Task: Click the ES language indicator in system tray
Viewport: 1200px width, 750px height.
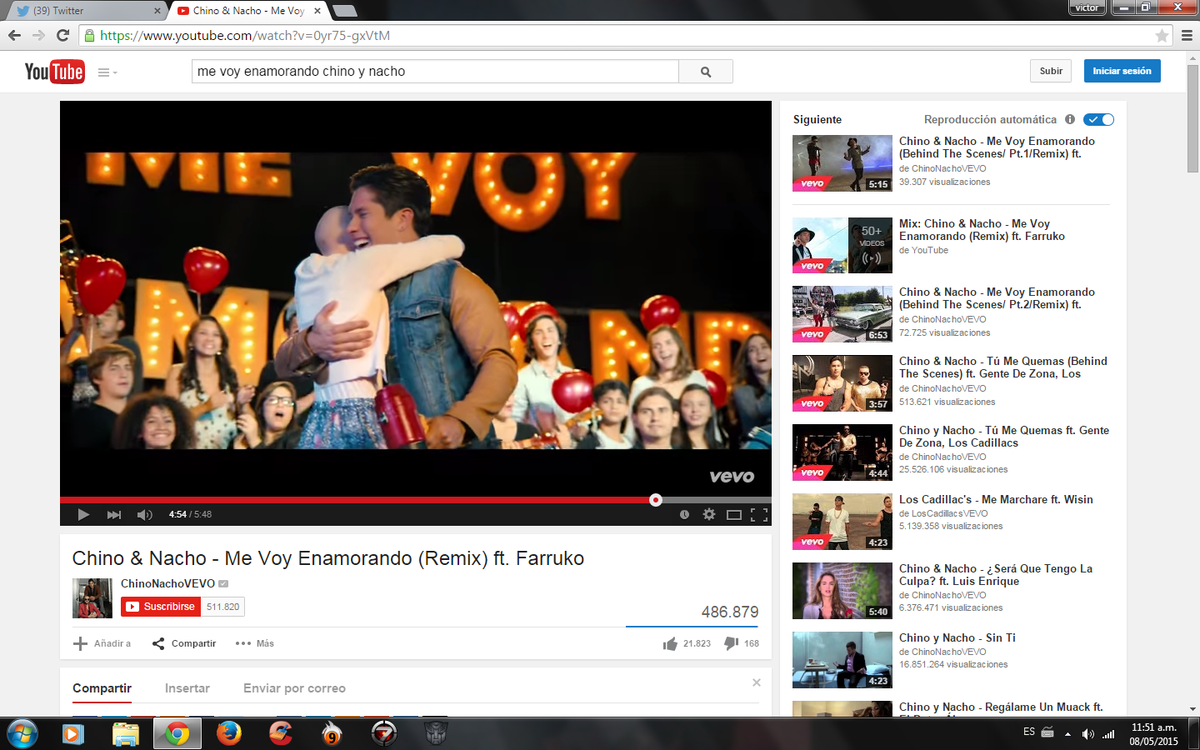Action: (x=1030, y=733)
